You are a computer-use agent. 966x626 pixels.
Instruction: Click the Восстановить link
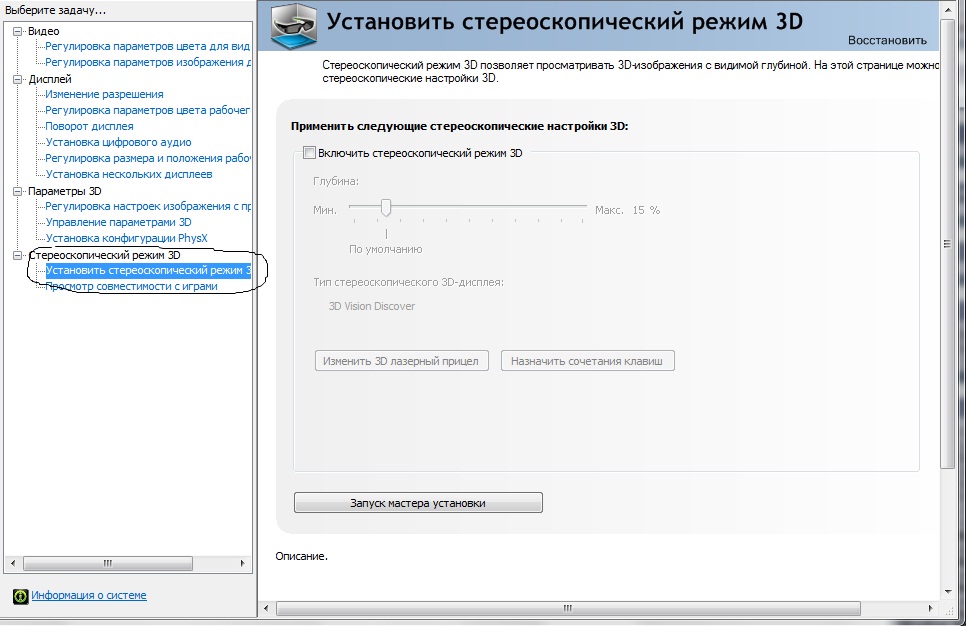(887, 40)
